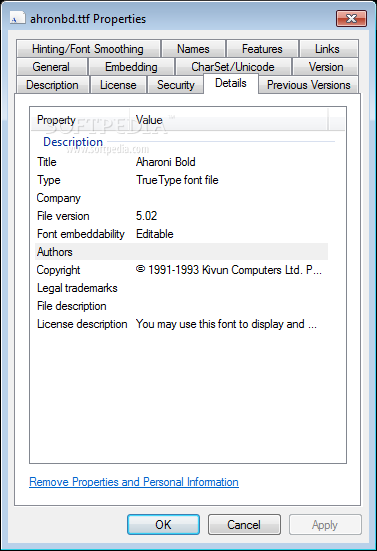Screen dimensions: 377x551
Task: Select the Title property row
Action: tap(181, 162)
